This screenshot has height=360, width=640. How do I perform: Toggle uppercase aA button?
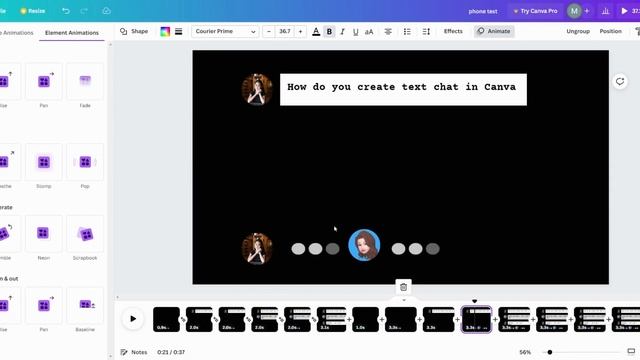[x=369, y=32]
